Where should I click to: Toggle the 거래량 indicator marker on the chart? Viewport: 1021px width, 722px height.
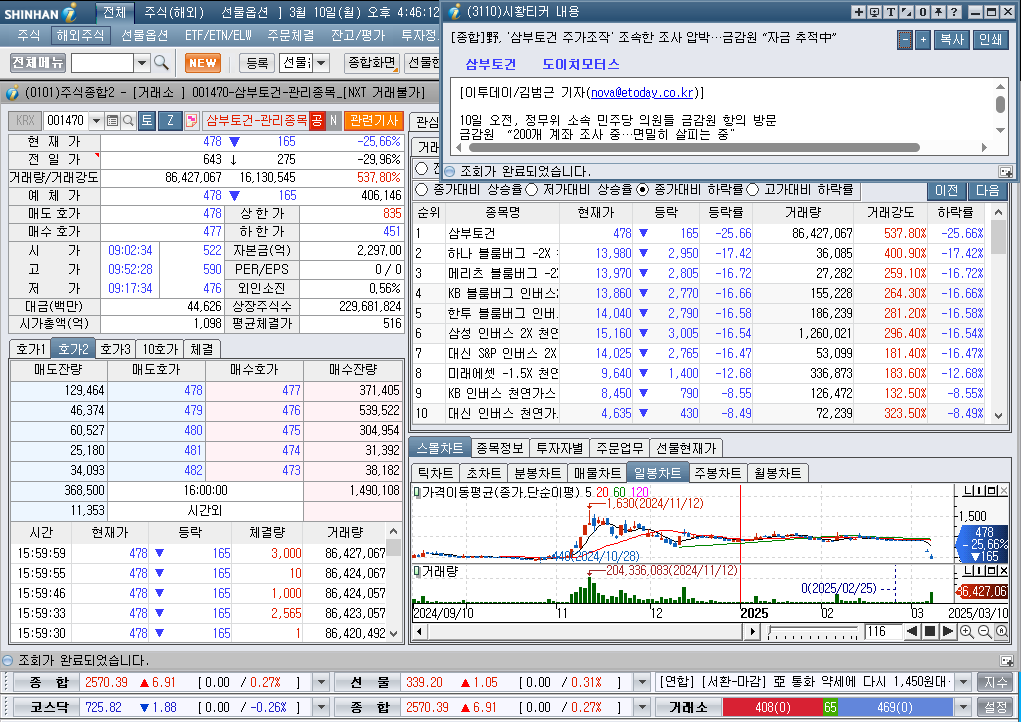[x=417, y=572]
